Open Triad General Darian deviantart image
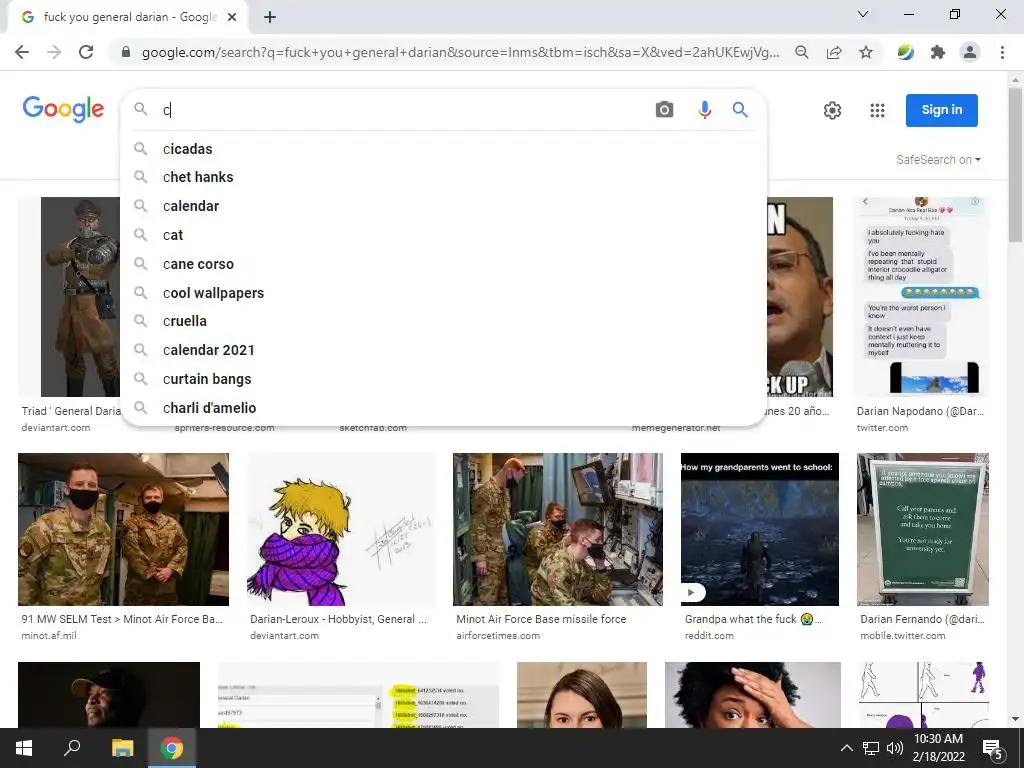The width and height of the screenshot is (1024, 768). point(69,297)
